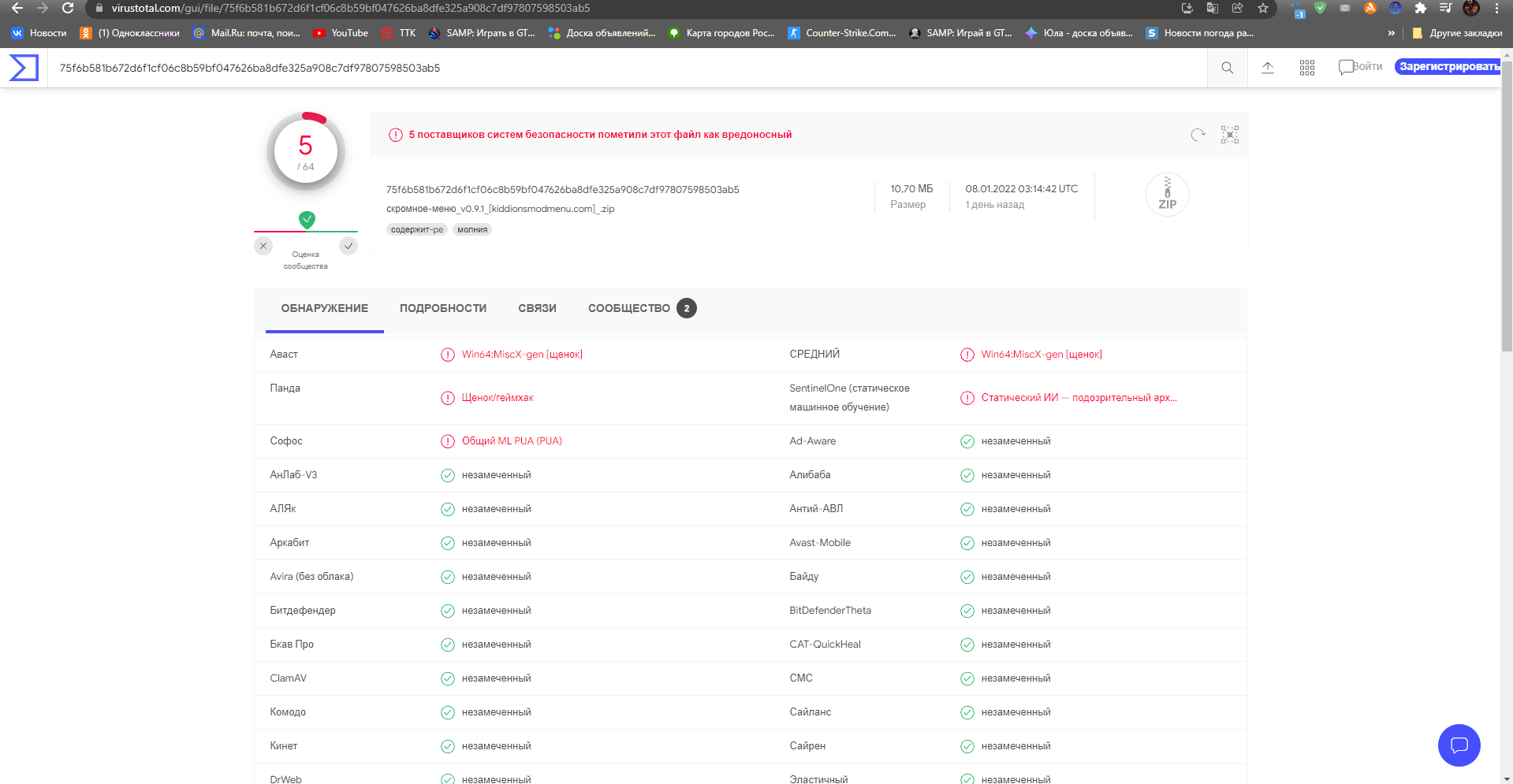This screenshot has height=784, width=1513.
Task: Click the browser address bar URL
Action: (x=350, y=8)
